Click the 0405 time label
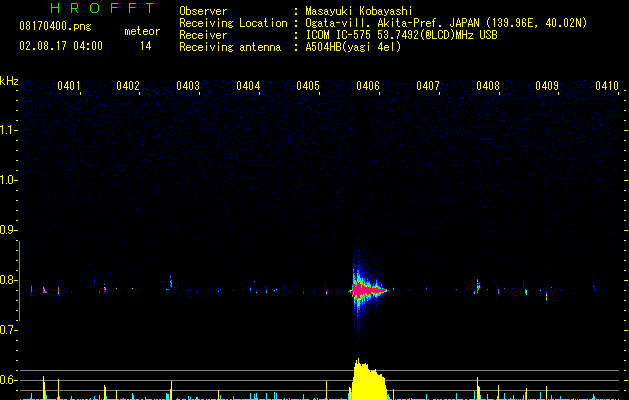Viewport: 629px width, 400px height. pyautogui.click(x=308, y=86)
